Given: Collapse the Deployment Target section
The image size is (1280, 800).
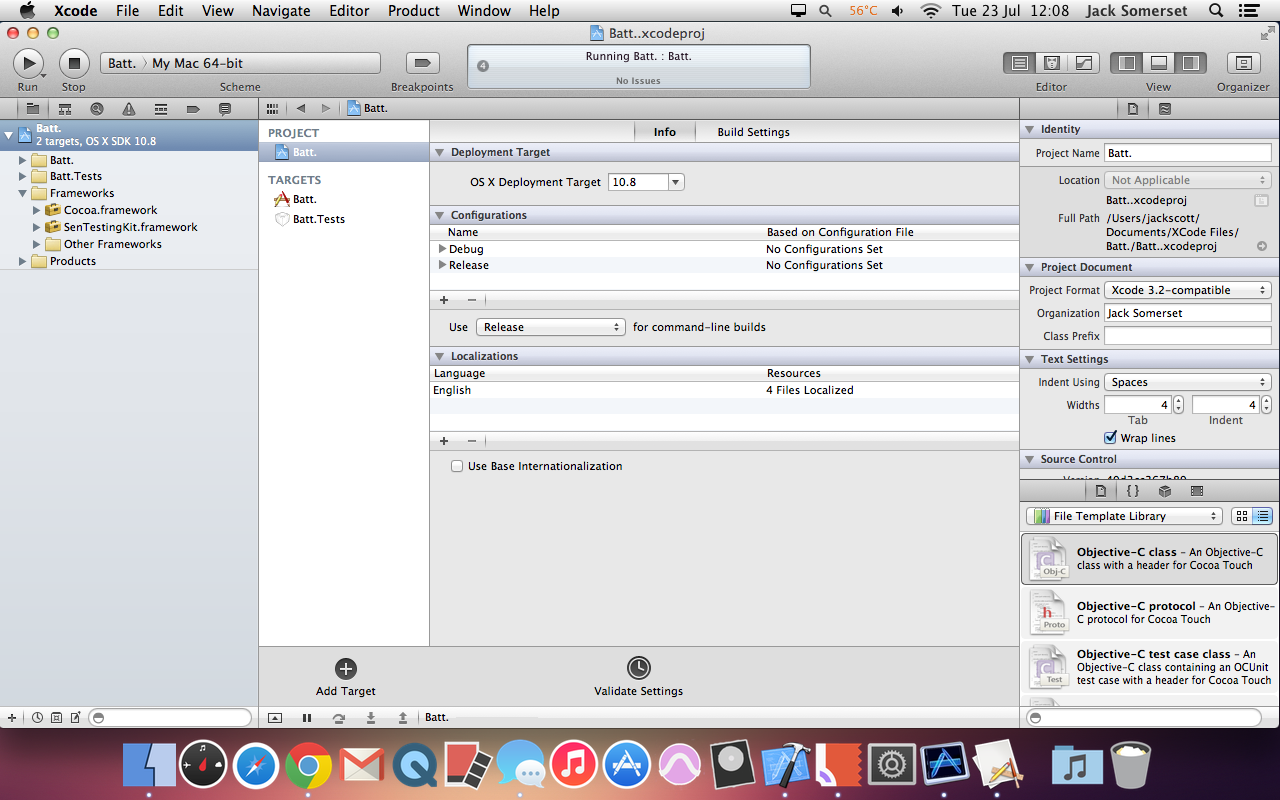Looking at the screenshot, I should click(439, 152).
